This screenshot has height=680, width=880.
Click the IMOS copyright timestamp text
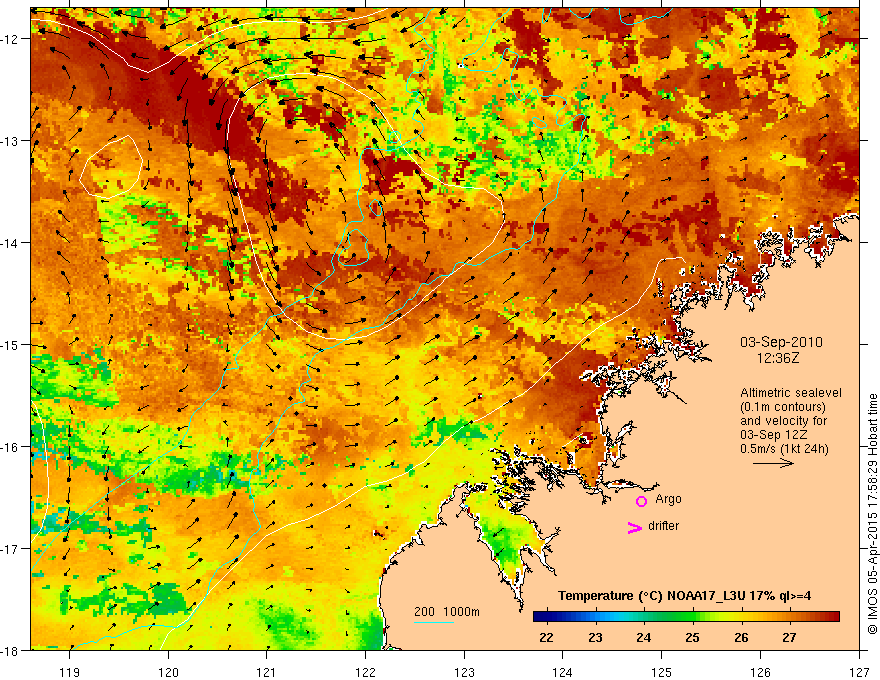tap(872, 513)
